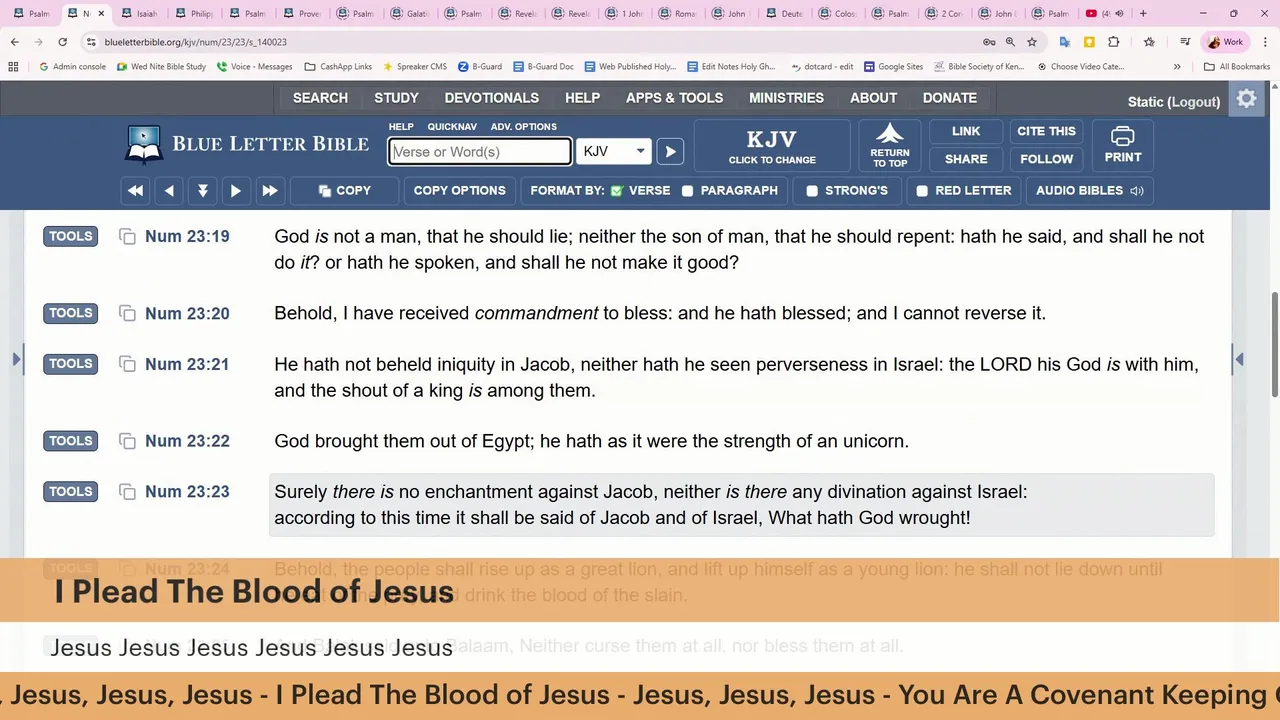This screenshot has height=720, width=1280.
Task: Open TOOLS for Num 23:22
Action: (70, 442)
